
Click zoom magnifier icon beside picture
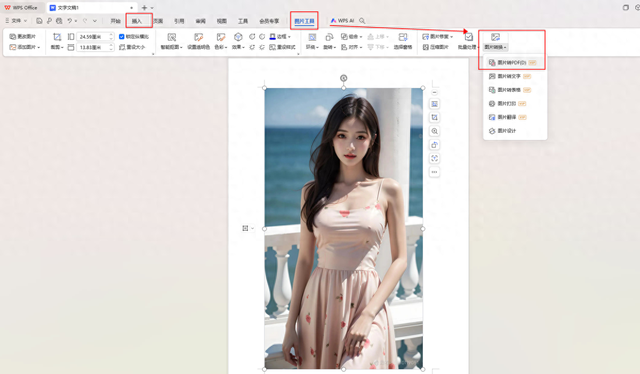434,131
